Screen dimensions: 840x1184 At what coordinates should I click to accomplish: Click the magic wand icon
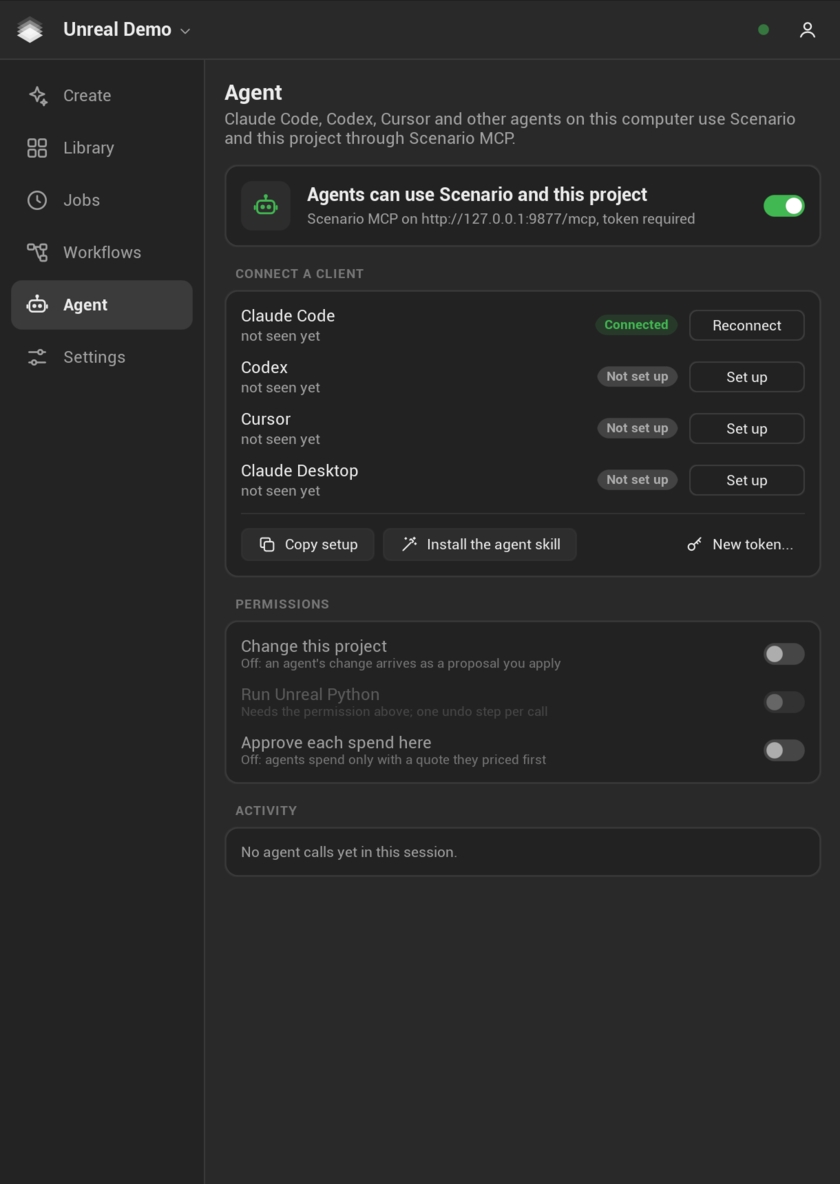point(409,544)
